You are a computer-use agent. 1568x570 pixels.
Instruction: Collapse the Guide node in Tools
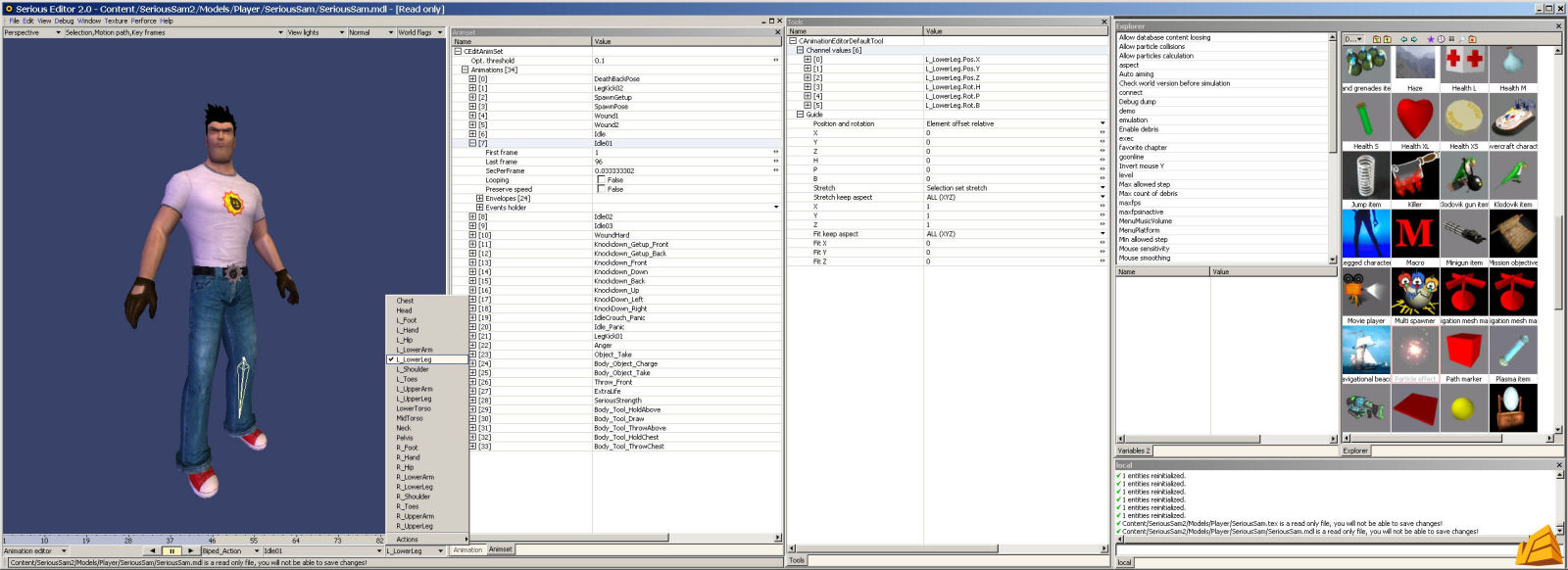click(800, 115)
